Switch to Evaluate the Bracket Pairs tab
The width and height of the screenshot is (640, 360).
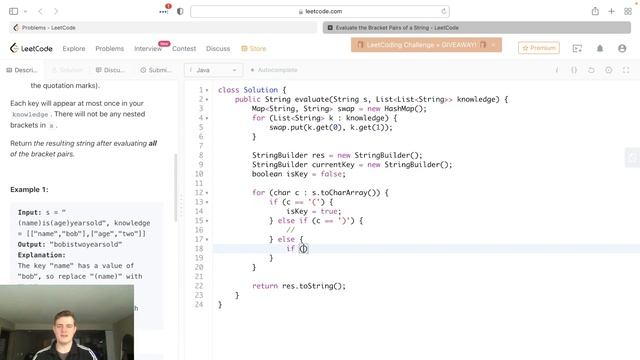[477, 28]
